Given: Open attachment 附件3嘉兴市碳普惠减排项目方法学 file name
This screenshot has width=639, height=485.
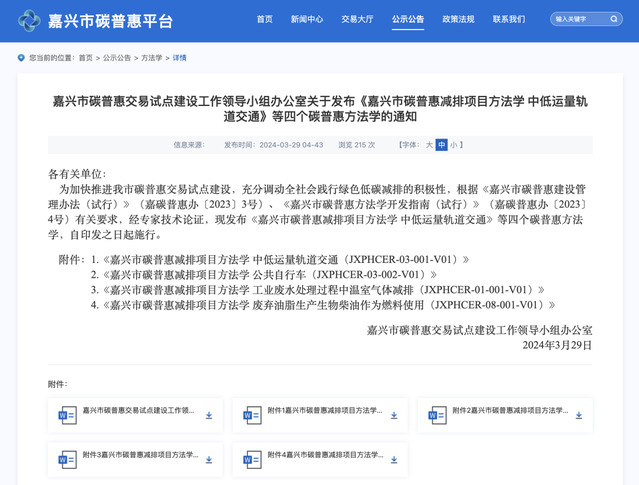Looking at the screenshot, I should coord(140,455).
